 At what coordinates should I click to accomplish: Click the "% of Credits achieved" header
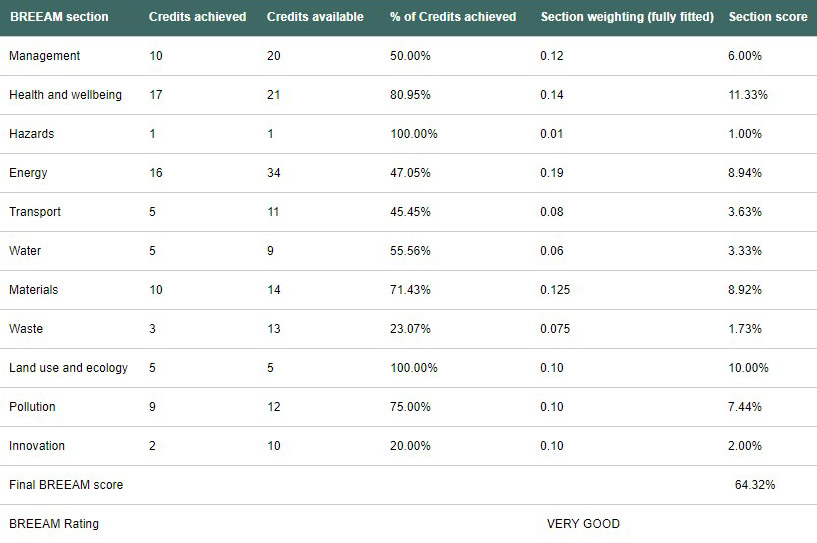[453, 17]
